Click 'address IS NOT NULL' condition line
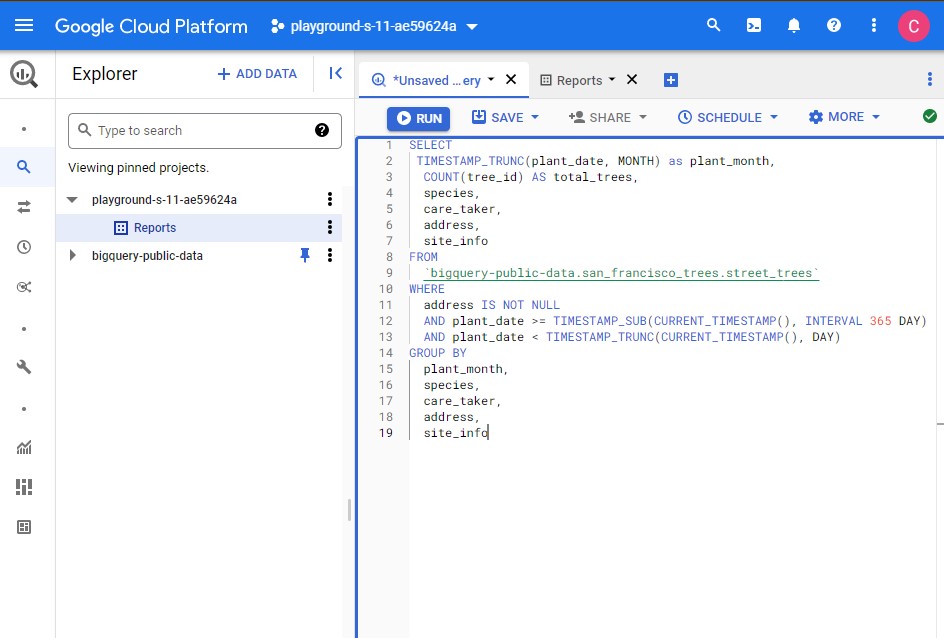The image size is (944, 638). pyautogui.click(x=491, y=305)
